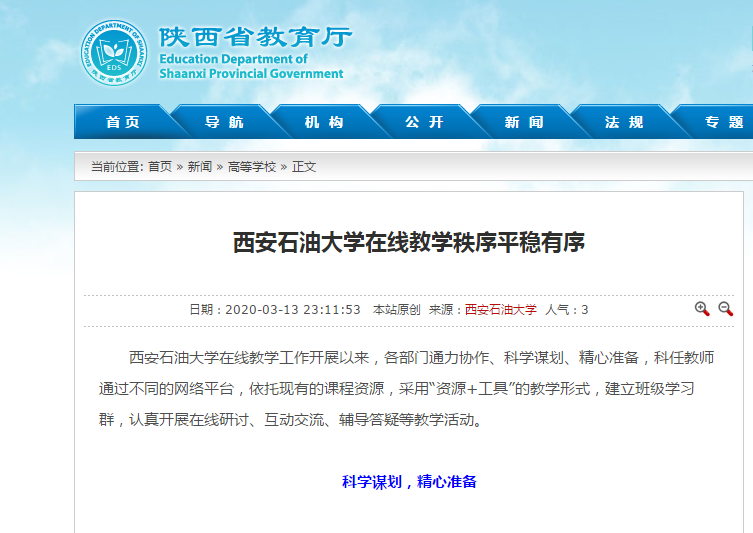Zoom out article text with minus magnifier
The height and width of the screenshot is (533, 753).
click(x=726, y=309)
